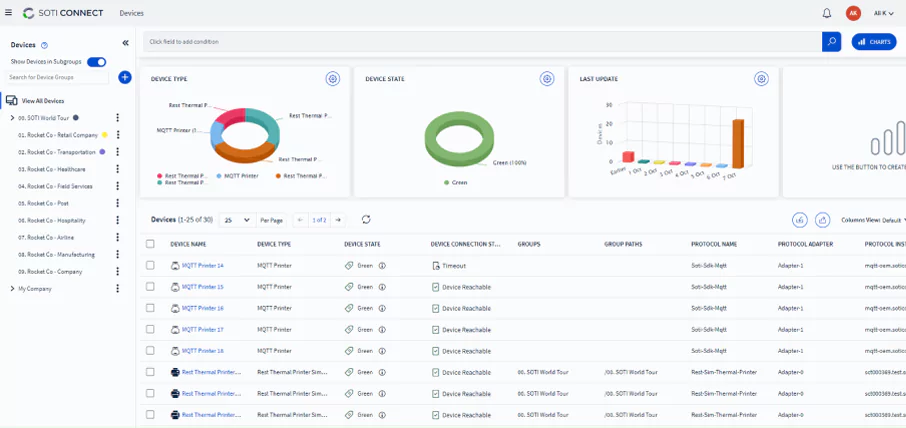Image resolution: width=906 pixels, height=428 pixels.
Task: Open Device State chart settings gear
Action: tap(547, 79)
